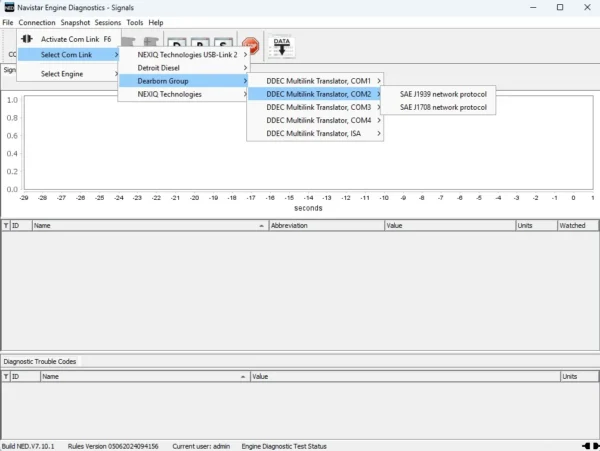600x451 pixels.
Task: Click the filter icon in Trouble Codes table header
Action: coord(6,377)
